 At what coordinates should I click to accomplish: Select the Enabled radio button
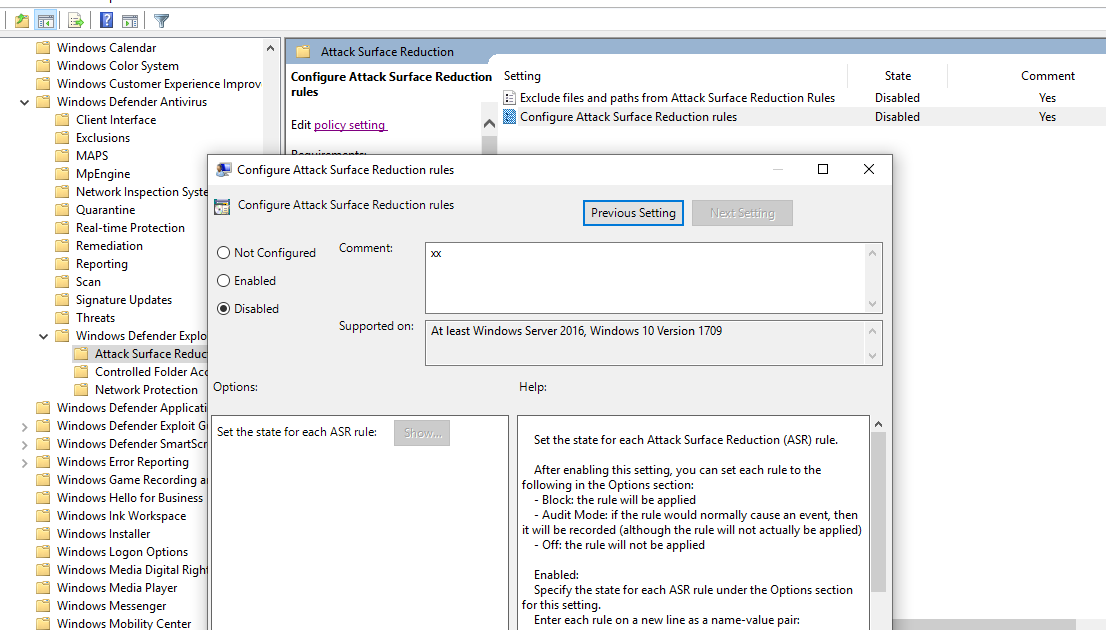point(224,281)
